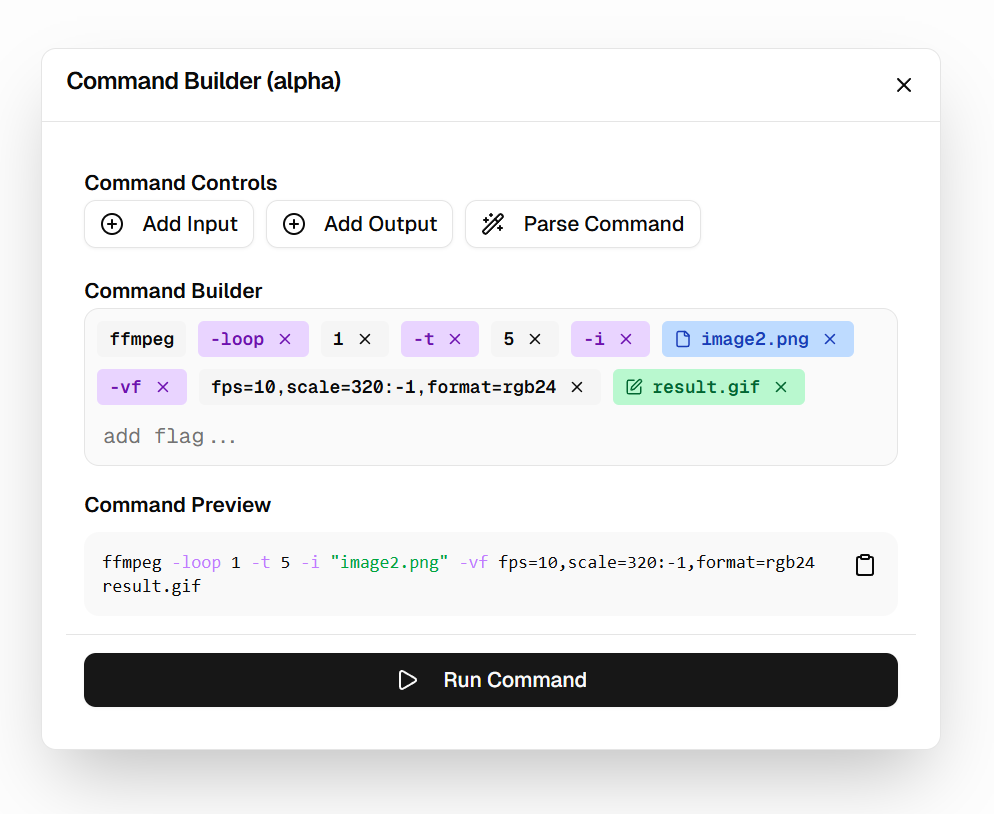Remove the result.gif output file
This screenshot has width=994, height=814.
(781, 388)
